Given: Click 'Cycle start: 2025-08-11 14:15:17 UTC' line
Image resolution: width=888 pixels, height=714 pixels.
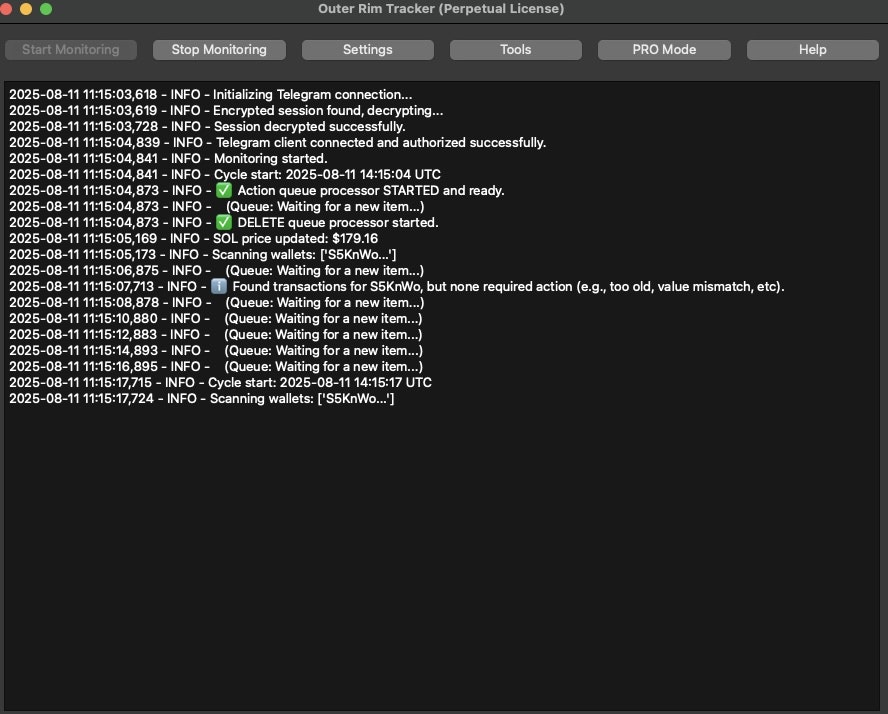Looking at the screenshot, I should coord(220,382).
